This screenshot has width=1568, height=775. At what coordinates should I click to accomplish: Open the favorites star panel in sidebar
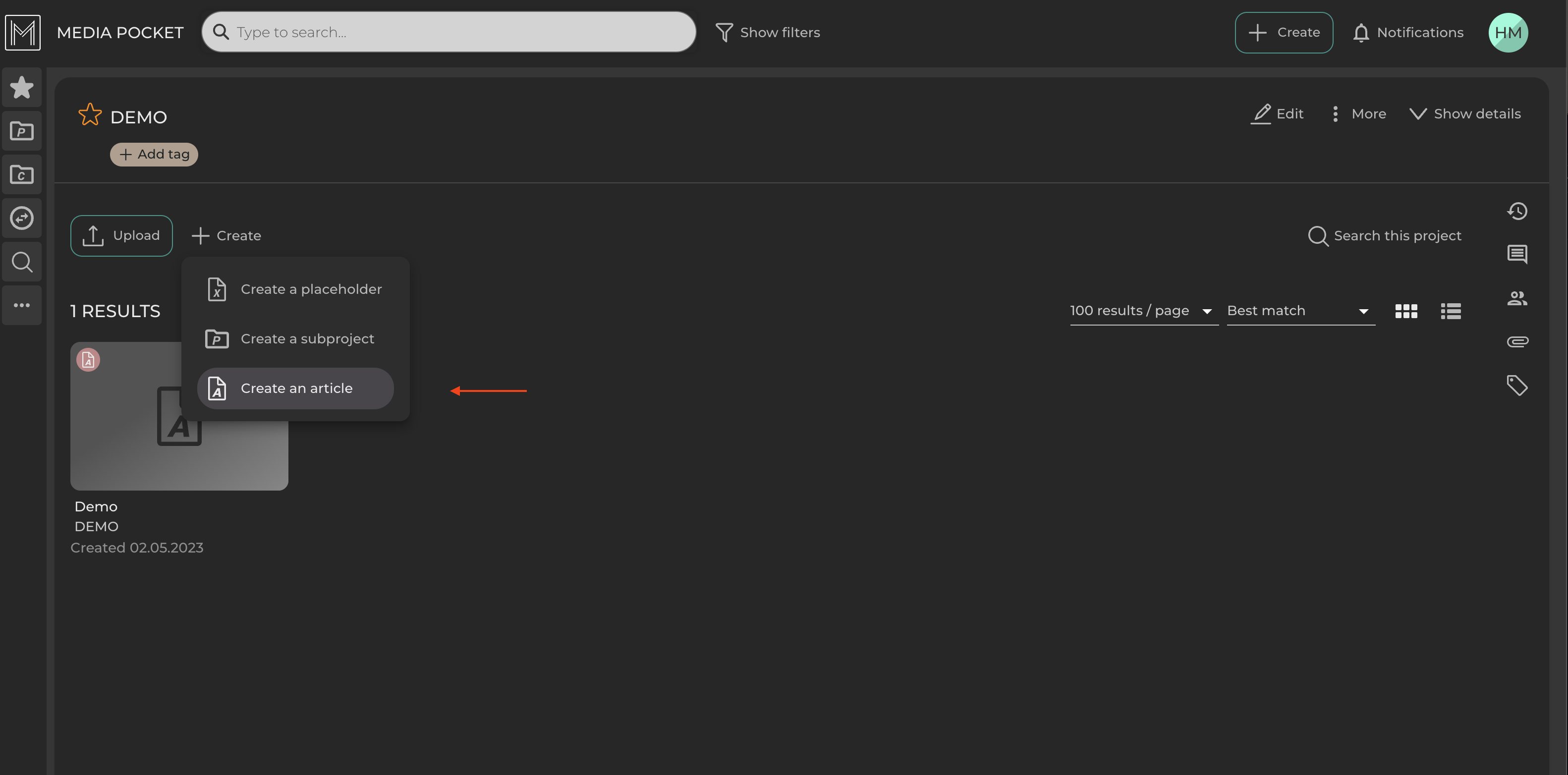click(21, 87)
